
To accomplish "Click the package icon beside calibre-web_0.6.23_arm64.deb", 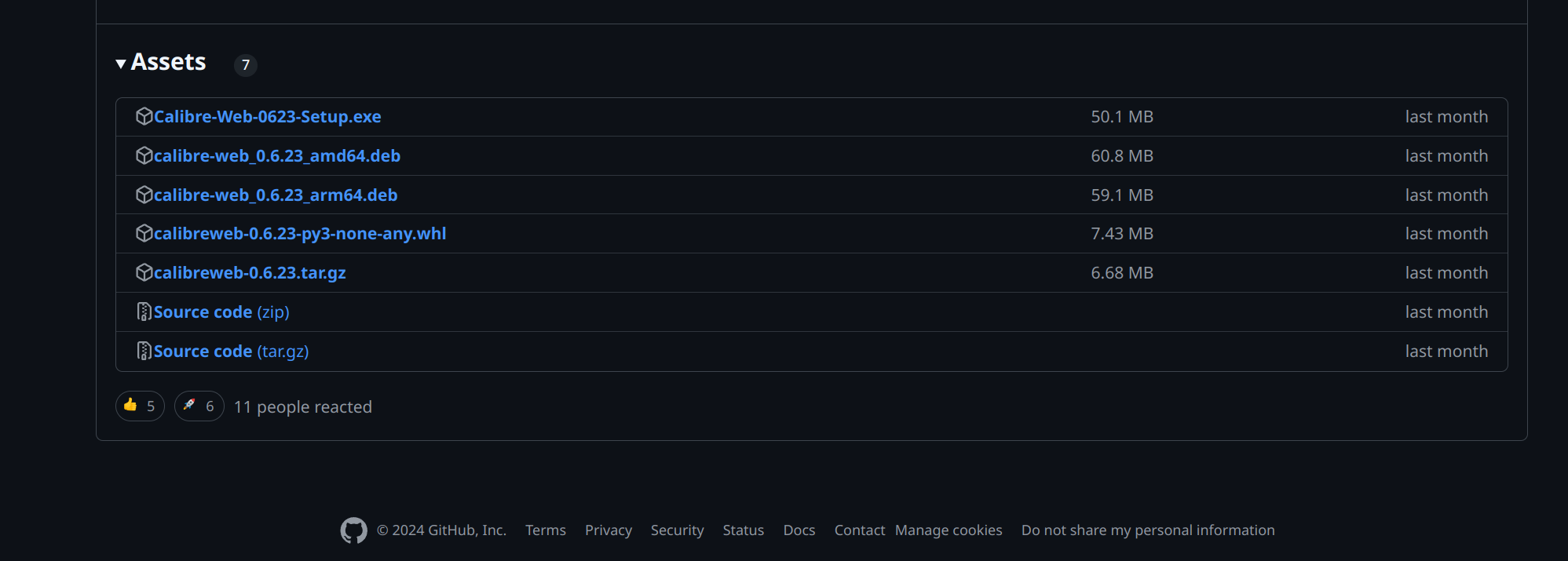I will click(x=144, y=195).
